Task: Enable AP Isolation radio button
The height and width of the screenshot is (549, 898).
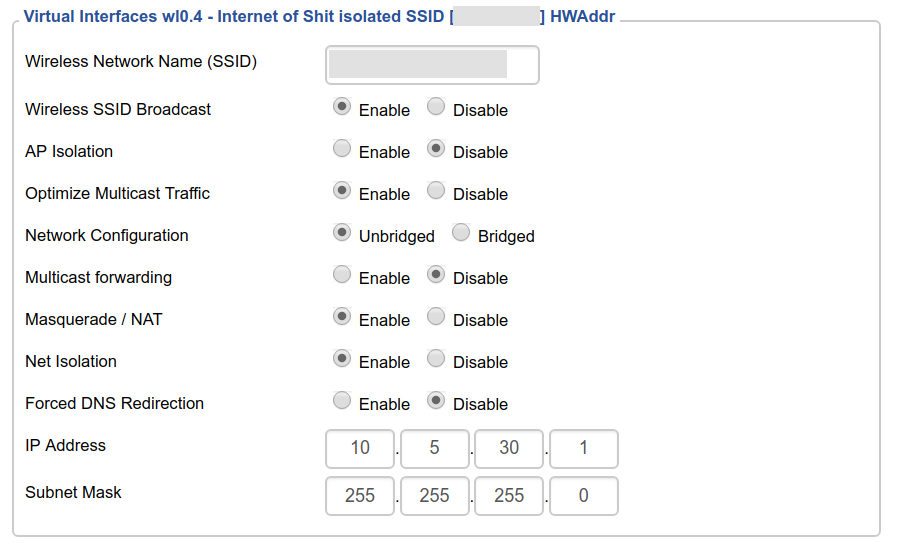Action: 342,149
